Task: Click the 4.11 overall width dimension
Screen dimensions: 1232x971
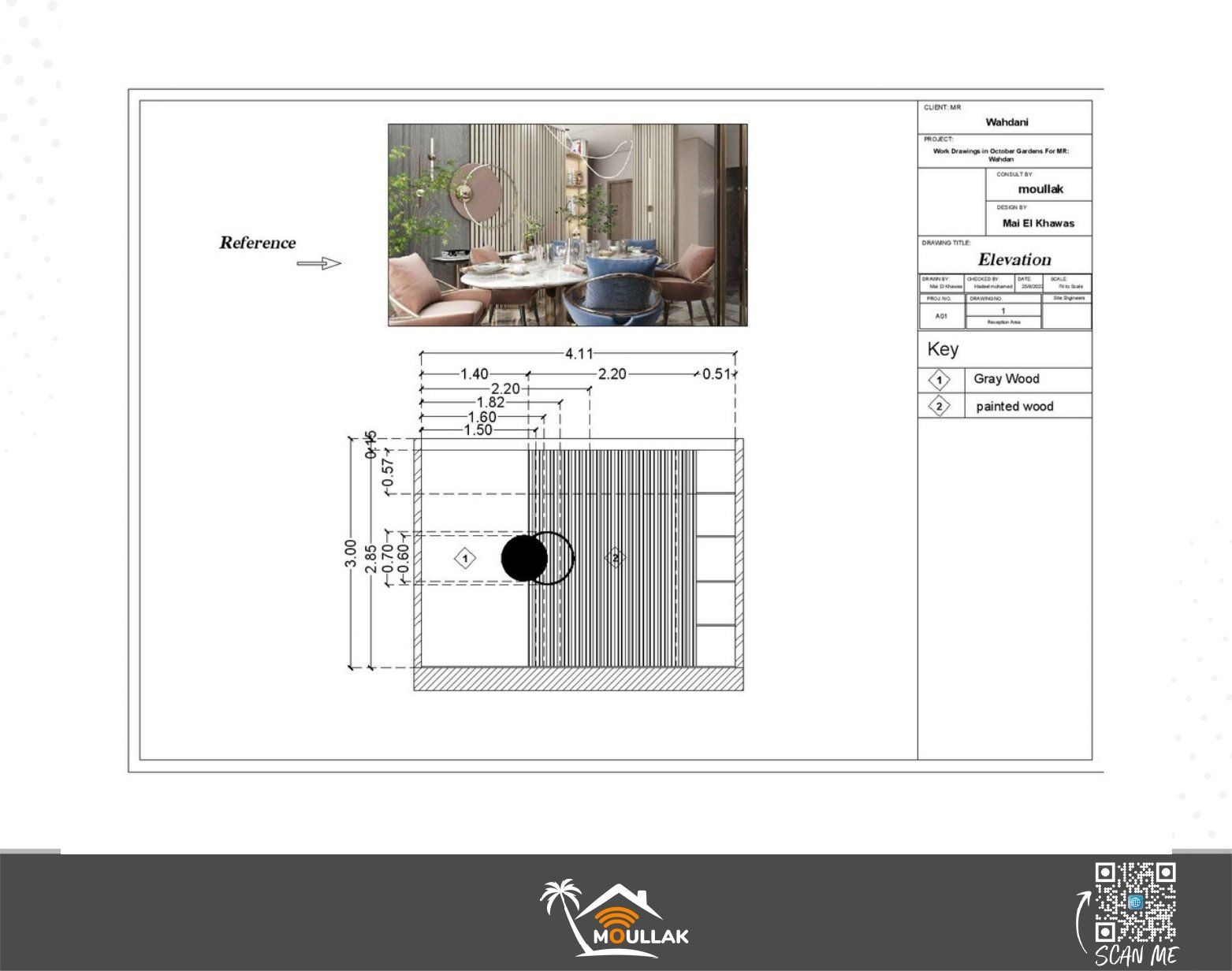Action: click(x=579, y=354)
